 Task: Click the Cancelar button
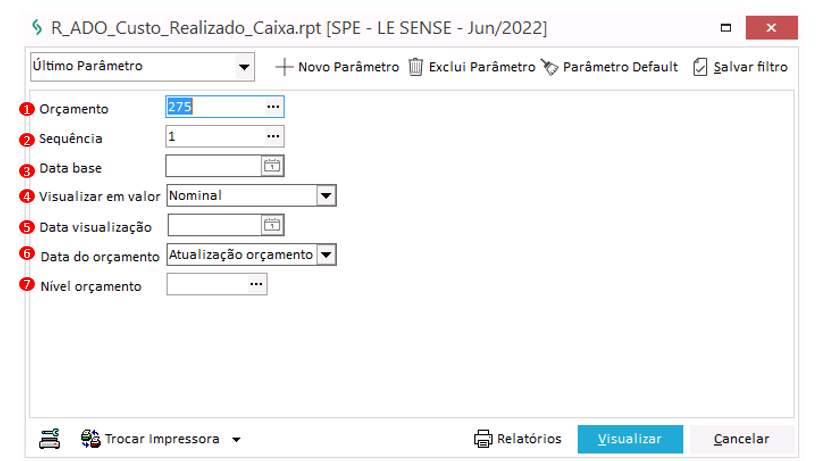pyautogui.click(x=742, y=439)
